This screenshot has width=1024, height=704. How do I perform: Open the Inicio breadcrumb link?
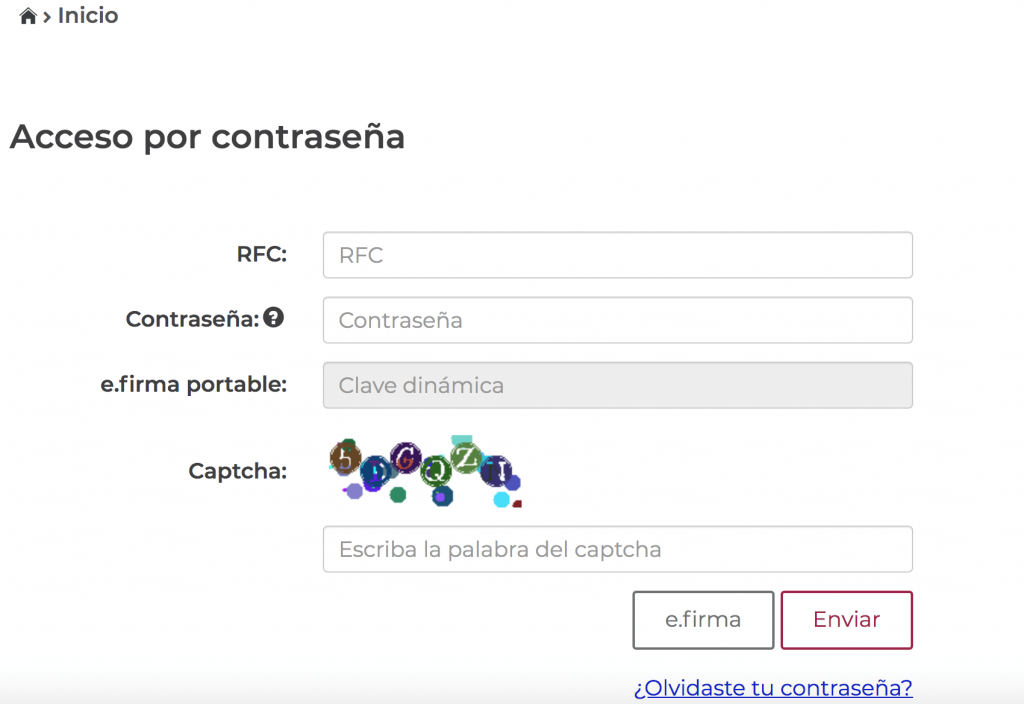[x=88, y=15]
